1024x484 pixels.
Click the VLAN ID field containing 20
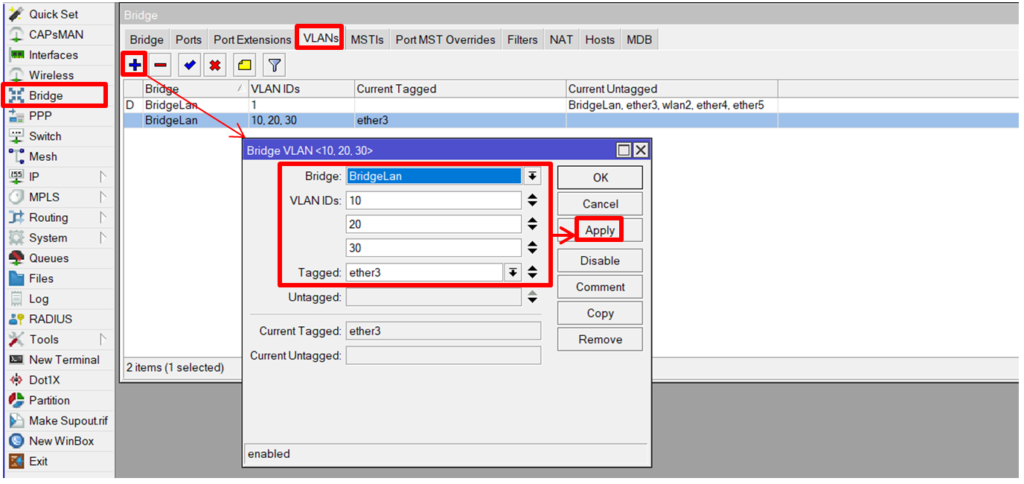click(x=432, y=224)
